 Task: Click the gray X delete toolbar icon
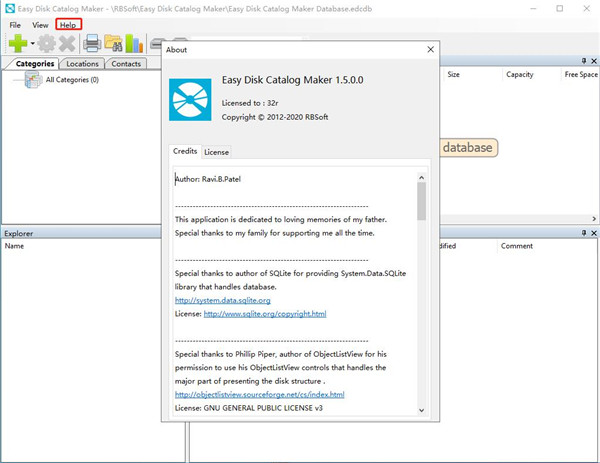click(67, 43)
